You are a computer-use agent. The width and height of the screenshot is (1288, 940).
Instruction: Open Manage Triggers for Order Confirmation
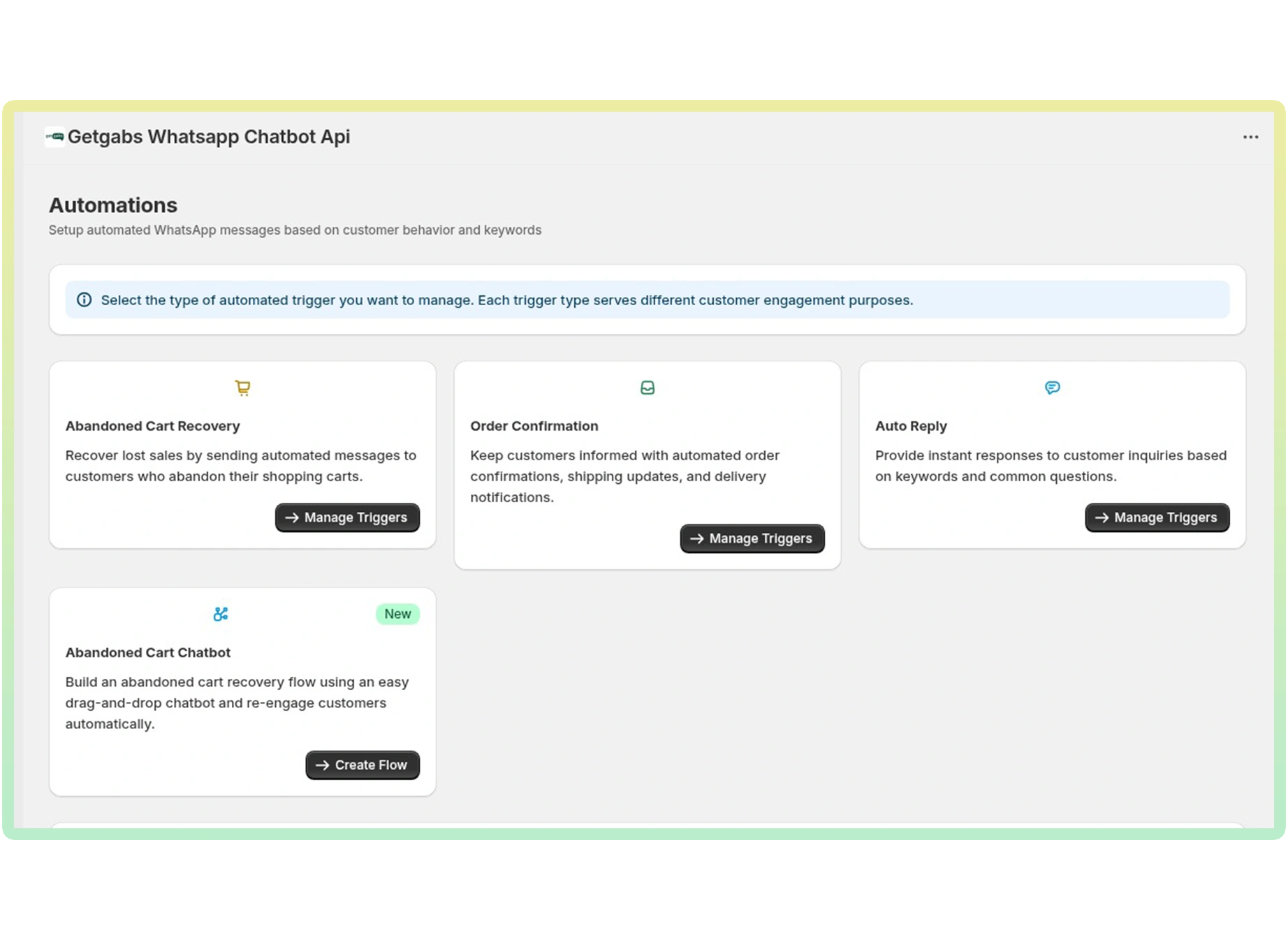752,538
